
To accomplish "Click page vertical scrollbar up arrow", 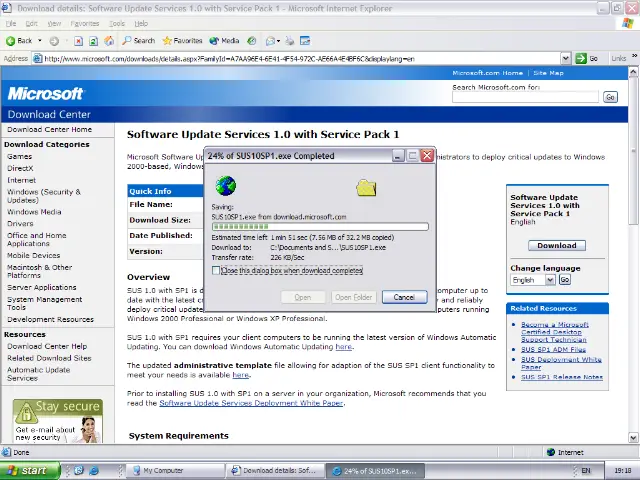I will 633,72.
